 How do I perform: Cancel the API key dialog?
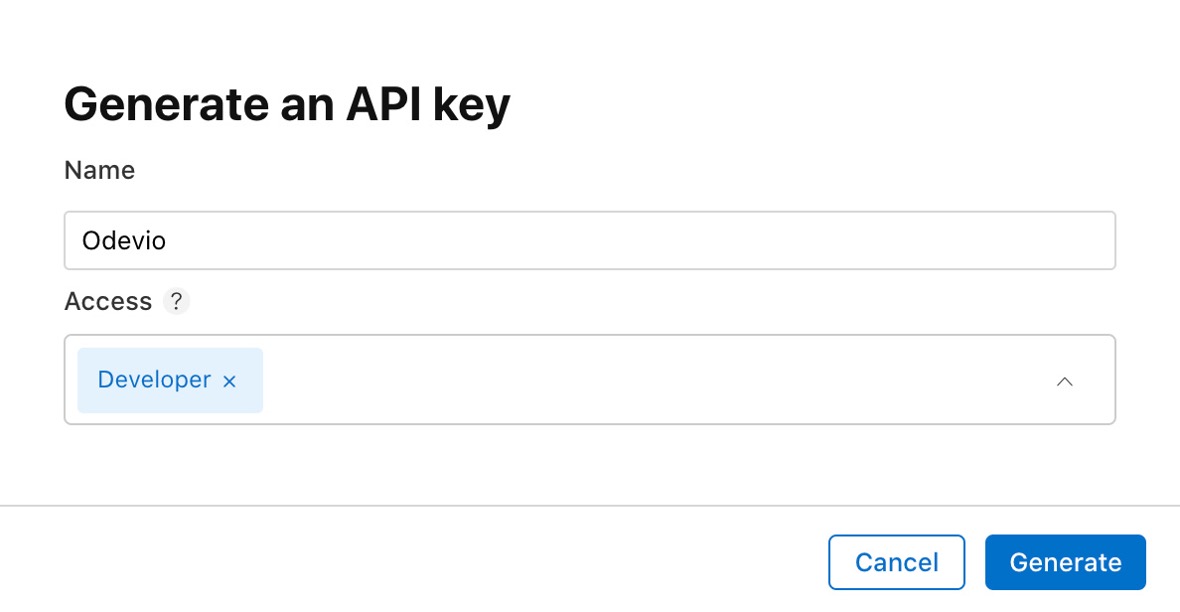tap(896, 562)
